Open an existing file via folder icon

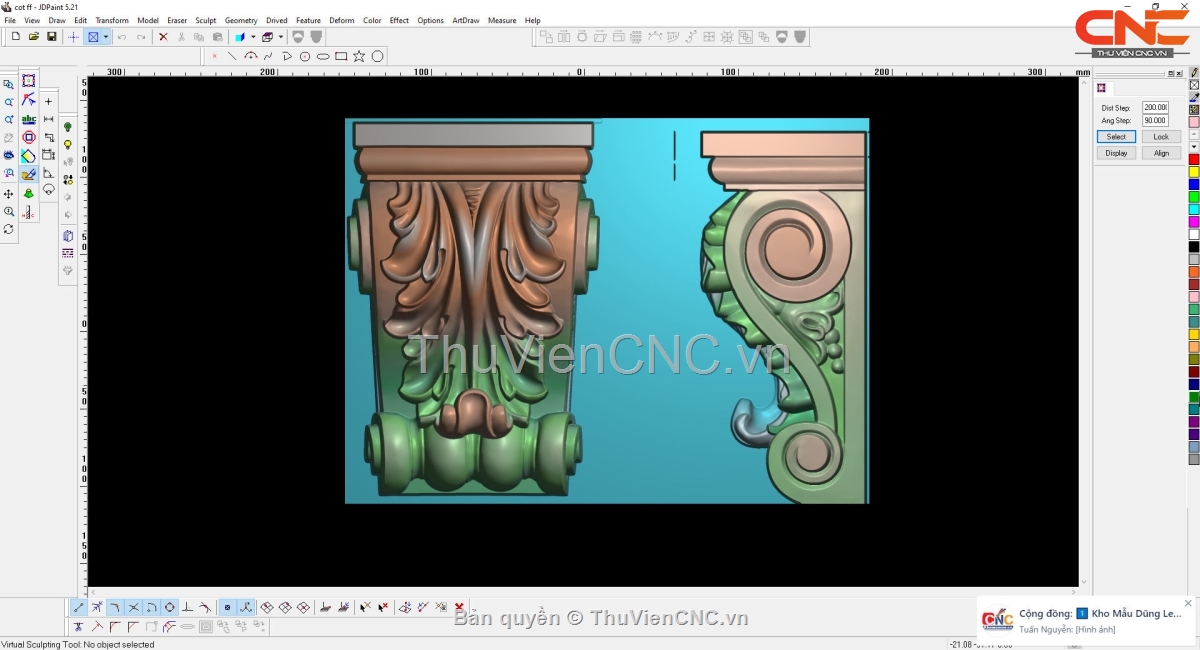[33, 37]
